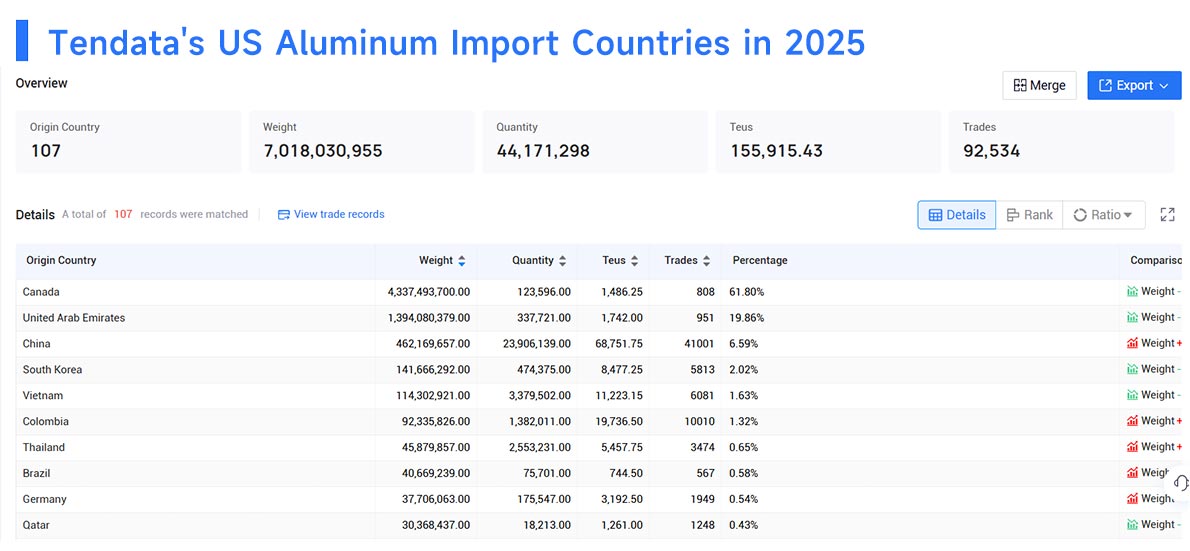Open the Ratio dropdown
Image resolution: width=1190 pixels, height=551 pixels.
1103,215
